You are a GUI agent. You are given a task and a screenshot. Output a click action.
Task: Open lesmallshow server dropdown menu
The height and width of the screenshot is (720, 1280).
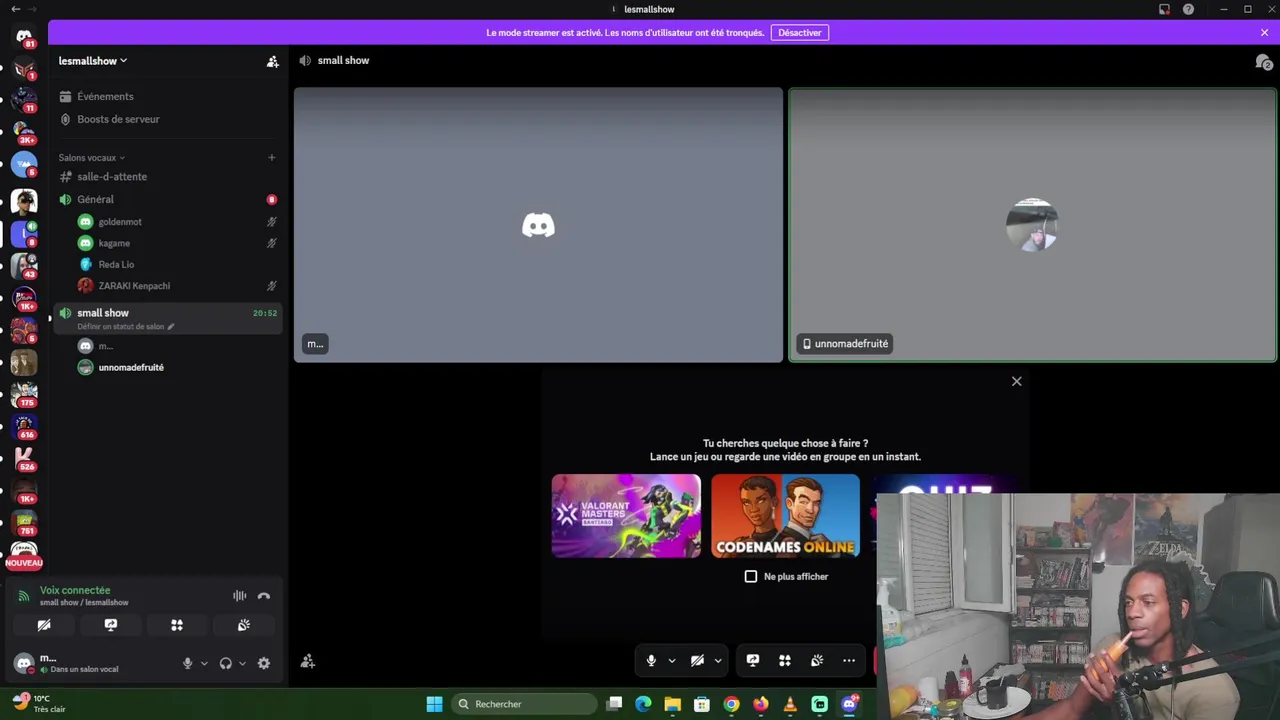point(93,61)
